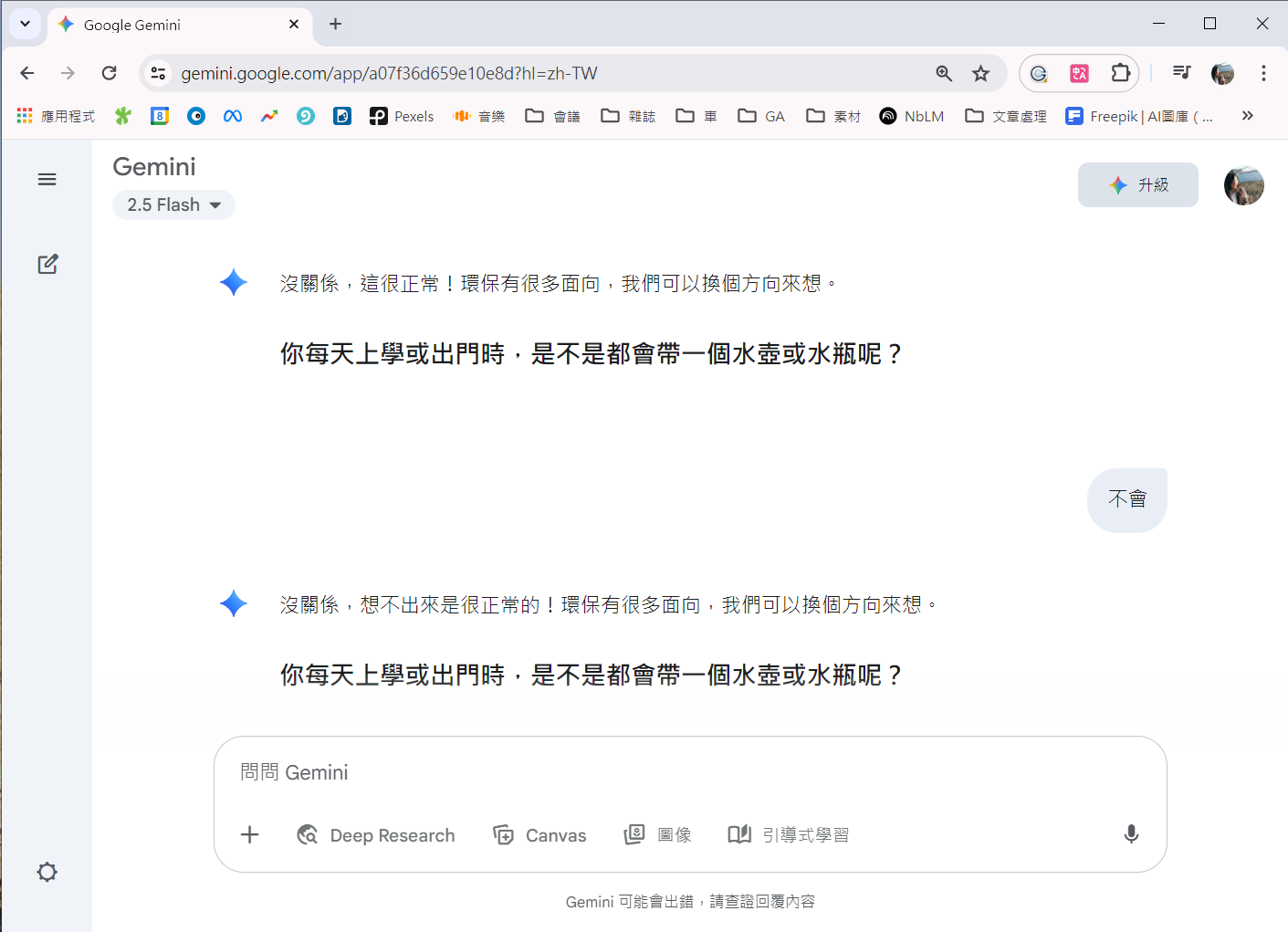Screen dimensions: 1288x932
Task: Select the 引導式學習 guided learning tool
Action: point(789,835)
